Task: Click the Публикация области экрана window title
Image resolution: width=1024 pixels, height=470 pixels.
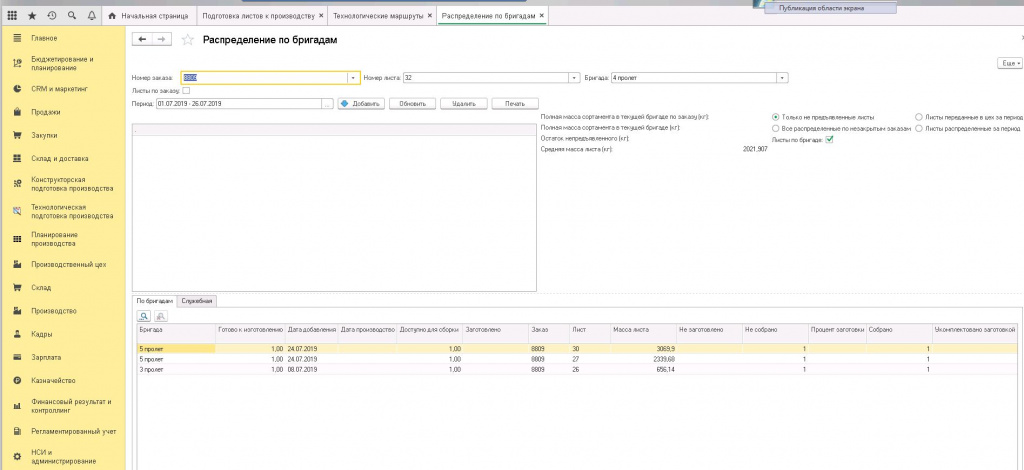Action: [822, 8]
